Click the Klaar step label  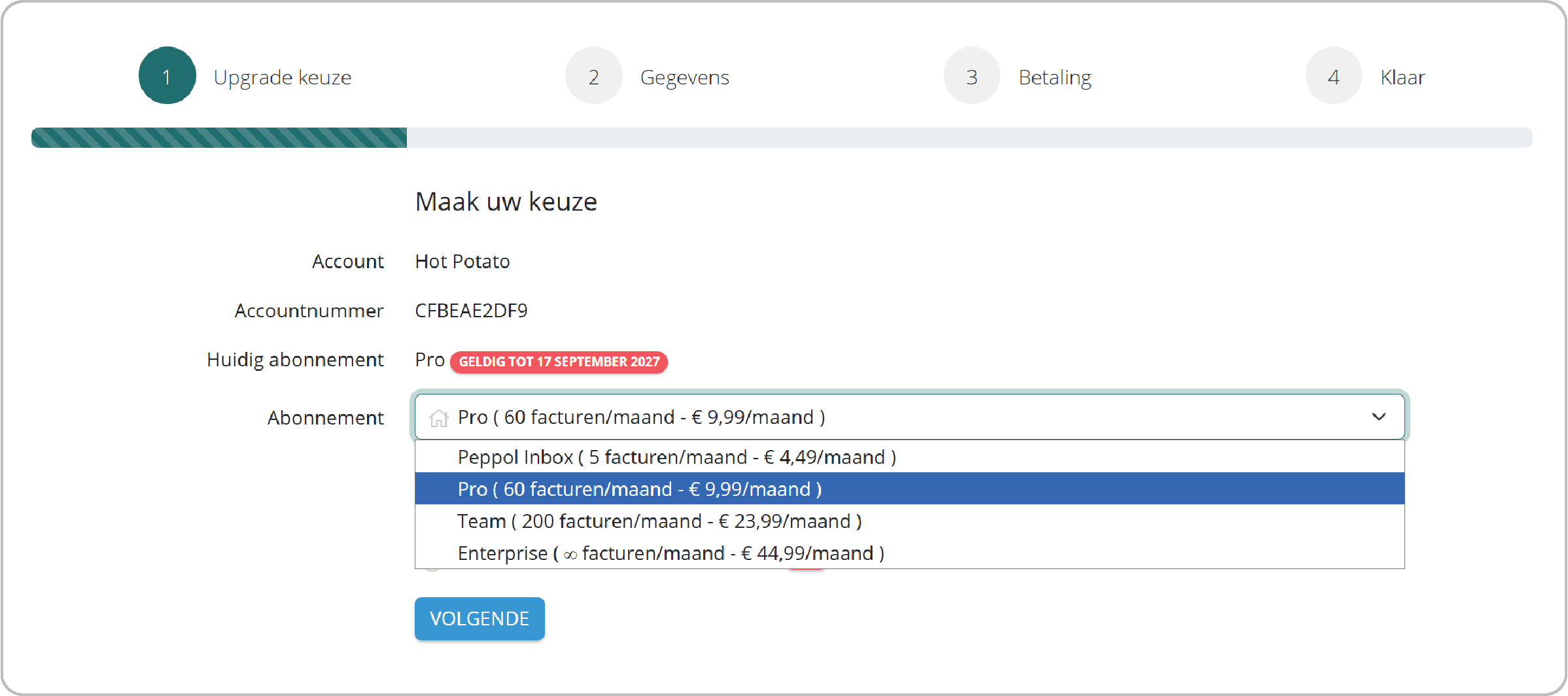(x=1402, y=77)
